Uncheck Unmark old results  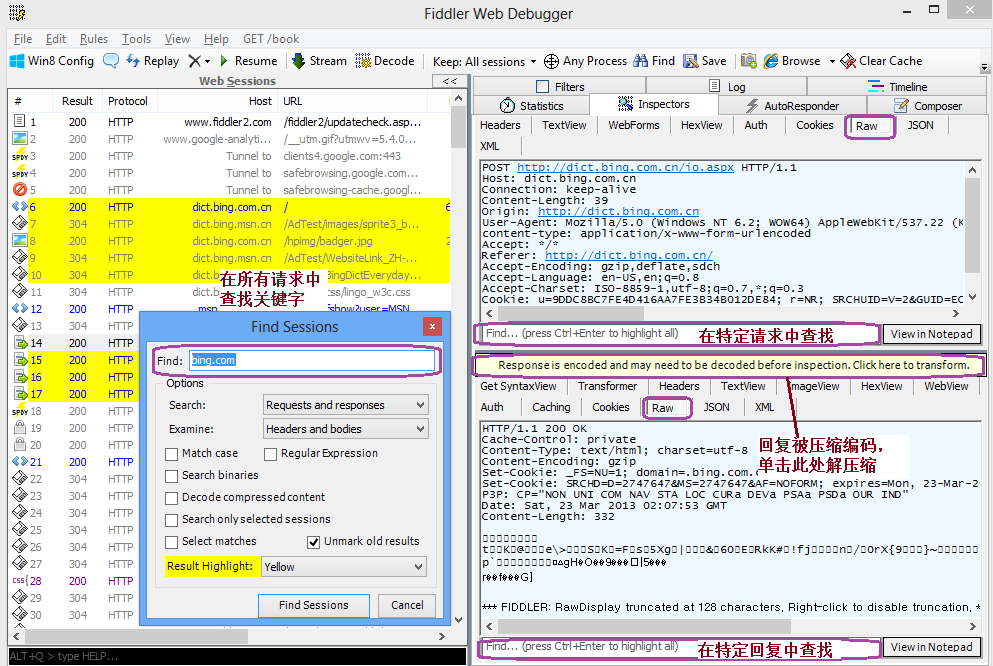click(x=313, y=542)
